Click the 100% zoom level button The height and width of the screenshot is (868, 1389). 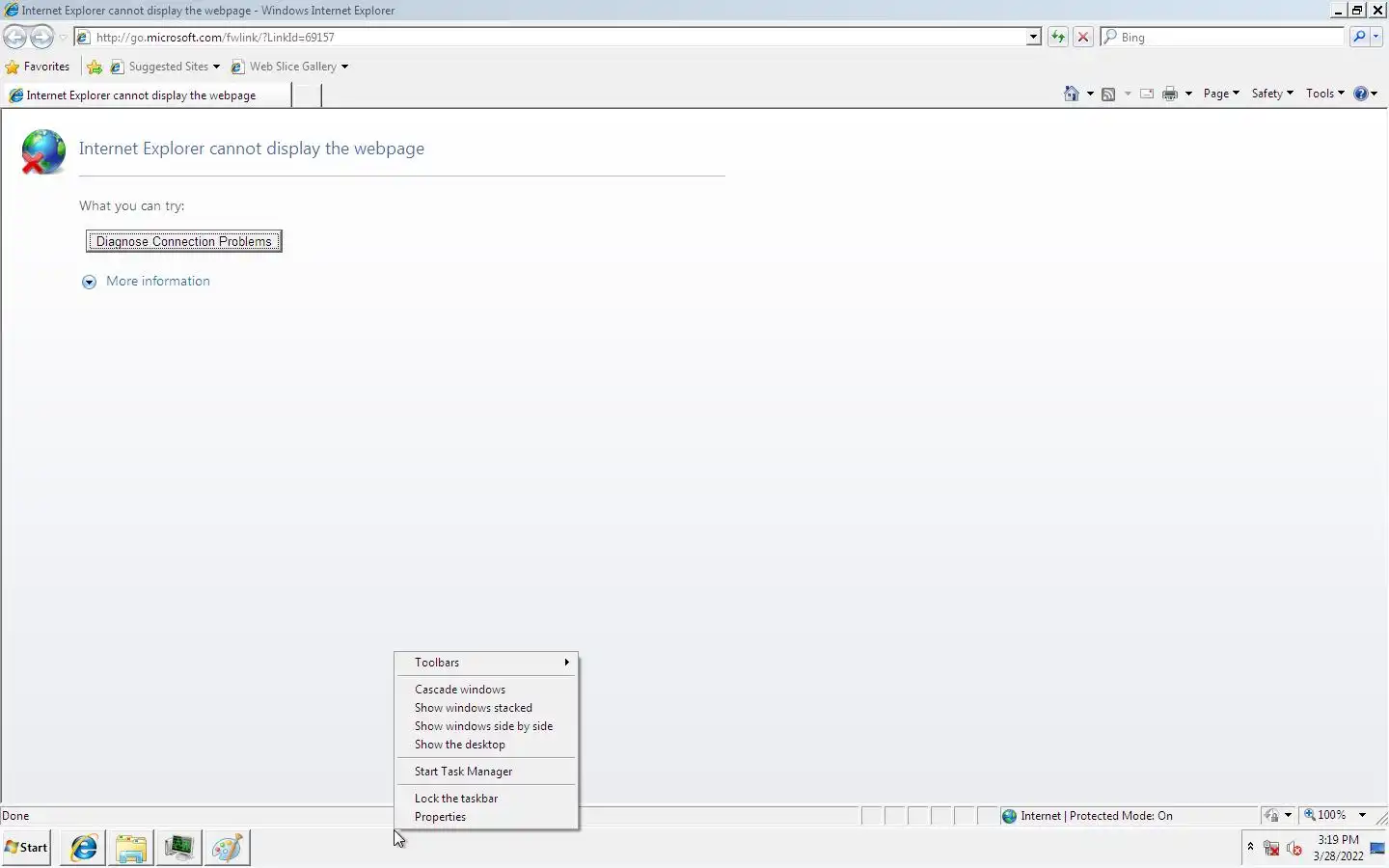(1326, 816)
